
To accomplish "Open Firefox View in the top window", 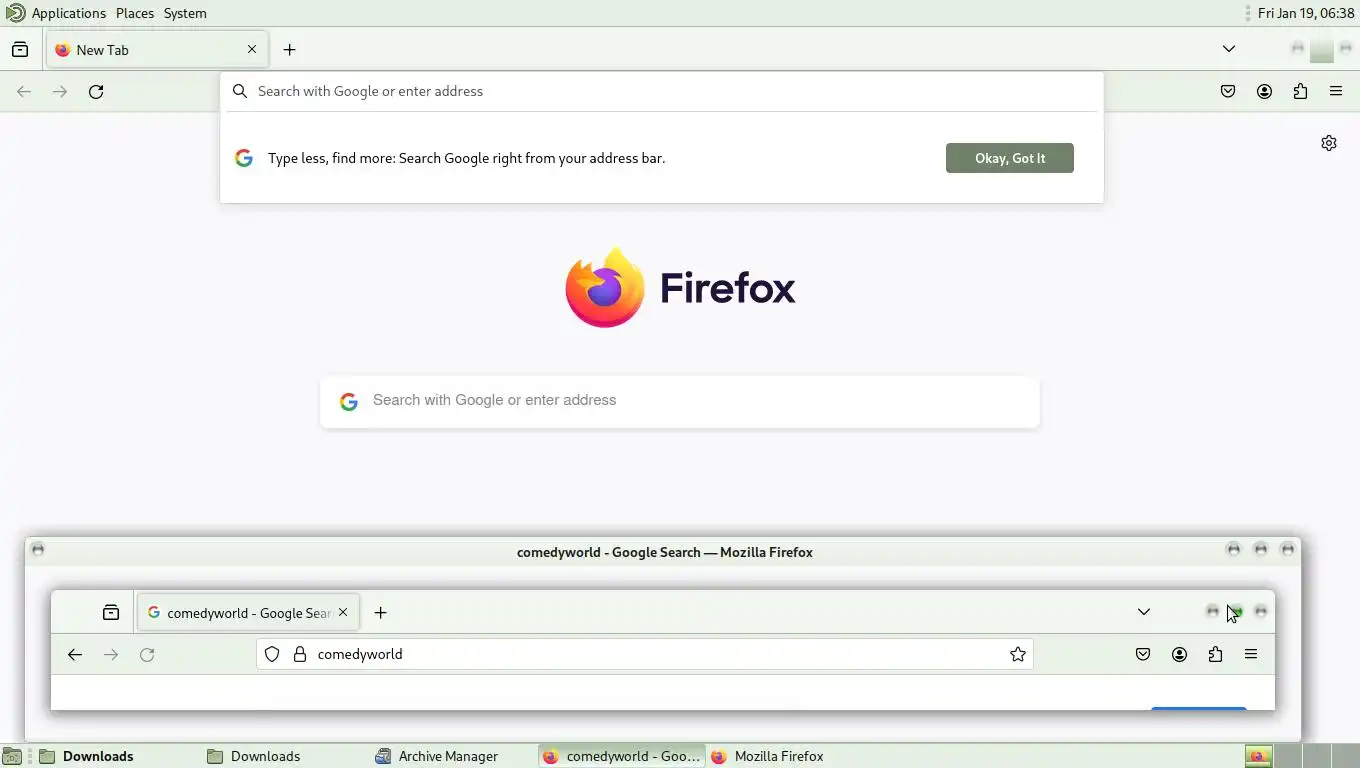I will (20, 49).
